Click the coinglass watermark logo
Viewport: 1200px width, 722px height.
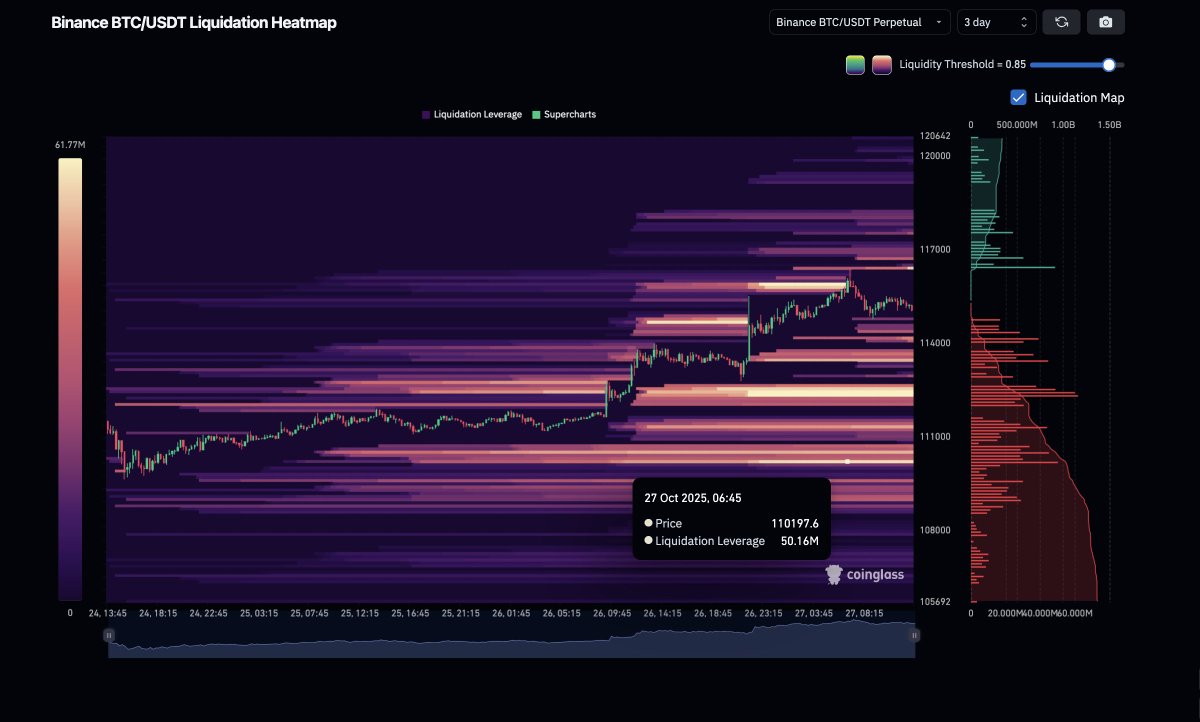832,574
